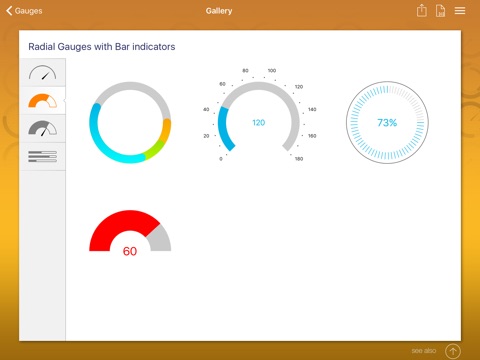Click the 73% ticked circular gauge
Image resolution: width=480 pixels, height=360 pixels.
pos(387,122)
